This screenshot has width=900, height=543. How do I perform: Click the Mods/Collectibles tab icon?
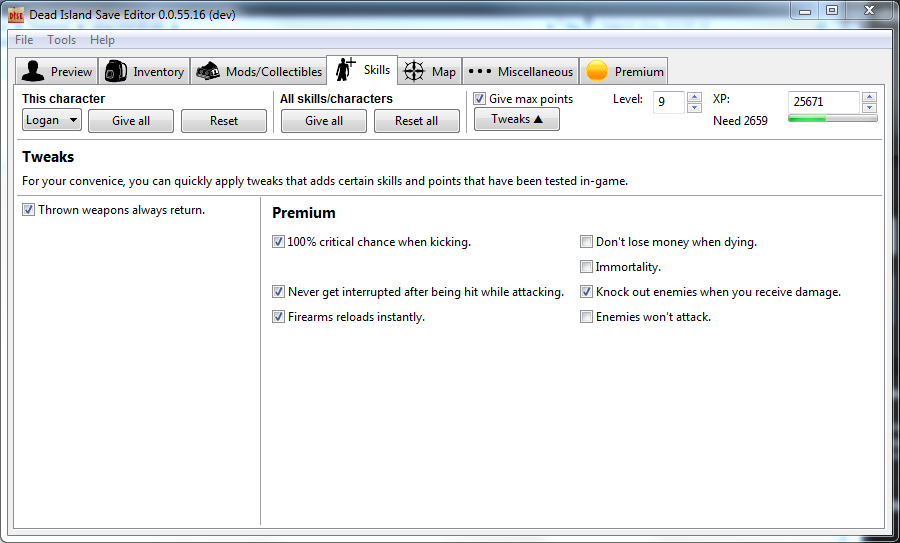pyautogui.click(x=208, y=71)
